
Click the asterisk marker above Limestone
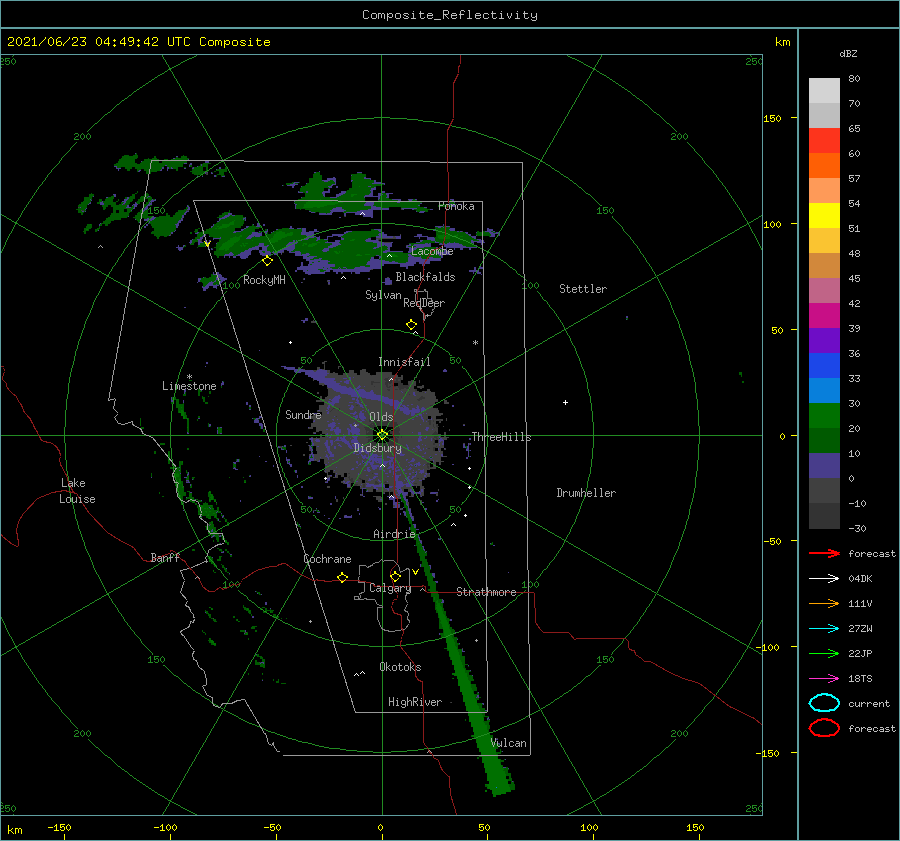click(x=189, y=377)
